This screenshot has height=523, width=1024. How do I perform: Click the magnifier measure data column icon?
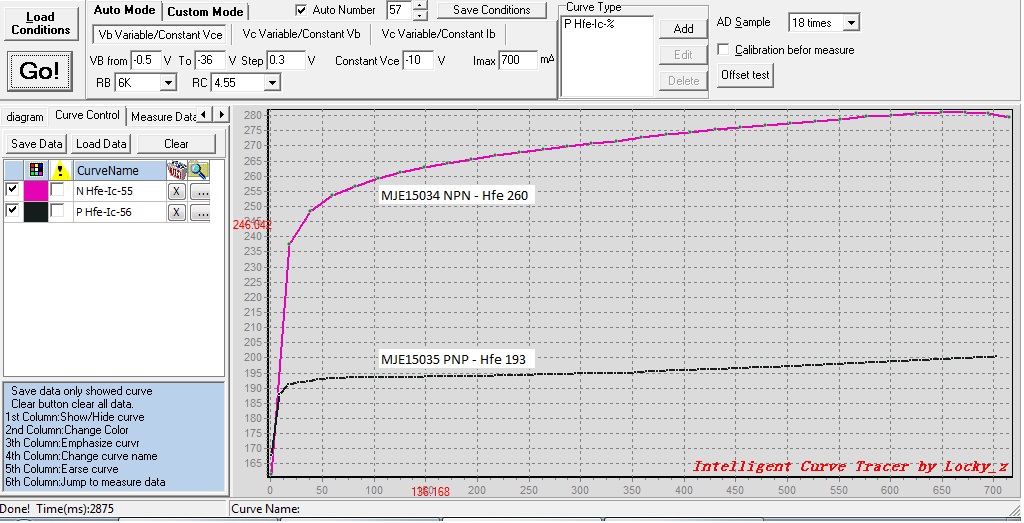point(199,170)
